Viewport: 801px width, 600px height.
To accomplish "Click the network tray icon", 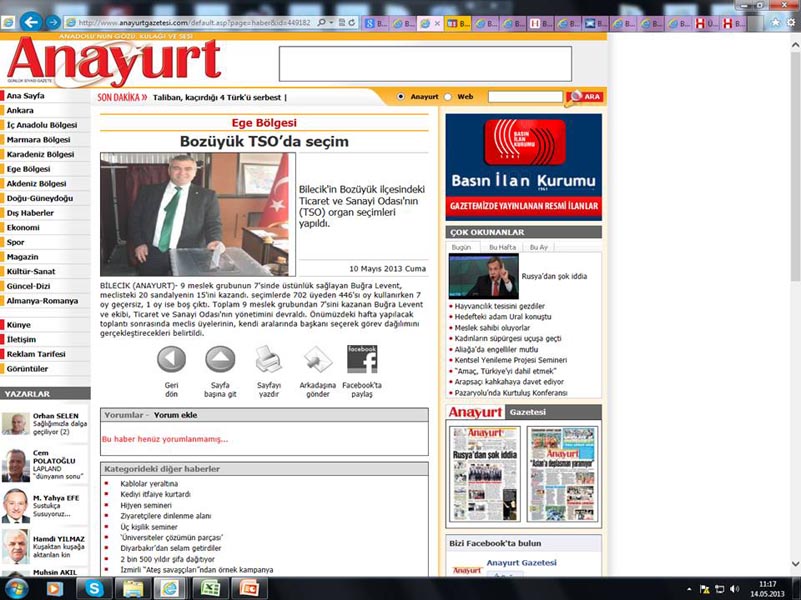I will click(720, 589).
